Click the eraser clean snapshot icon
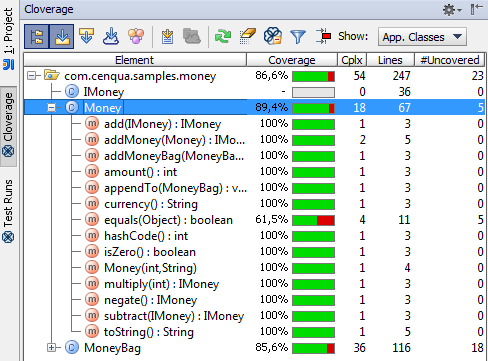The image size is (488, 361). point(247,36)
